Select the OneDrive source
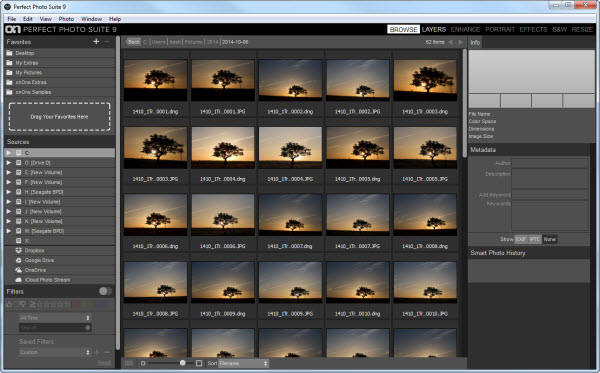Image resolution: width=600 pixels, height=373 pixels. point(59,270)
